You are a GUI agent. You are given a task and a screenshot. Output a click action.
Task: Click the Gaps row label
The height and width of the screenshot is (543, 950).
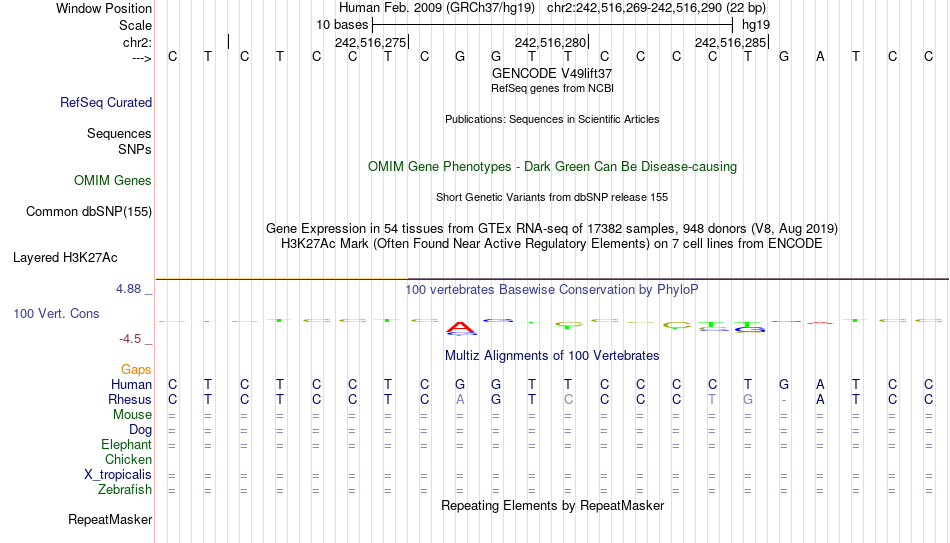click(136, 370)
